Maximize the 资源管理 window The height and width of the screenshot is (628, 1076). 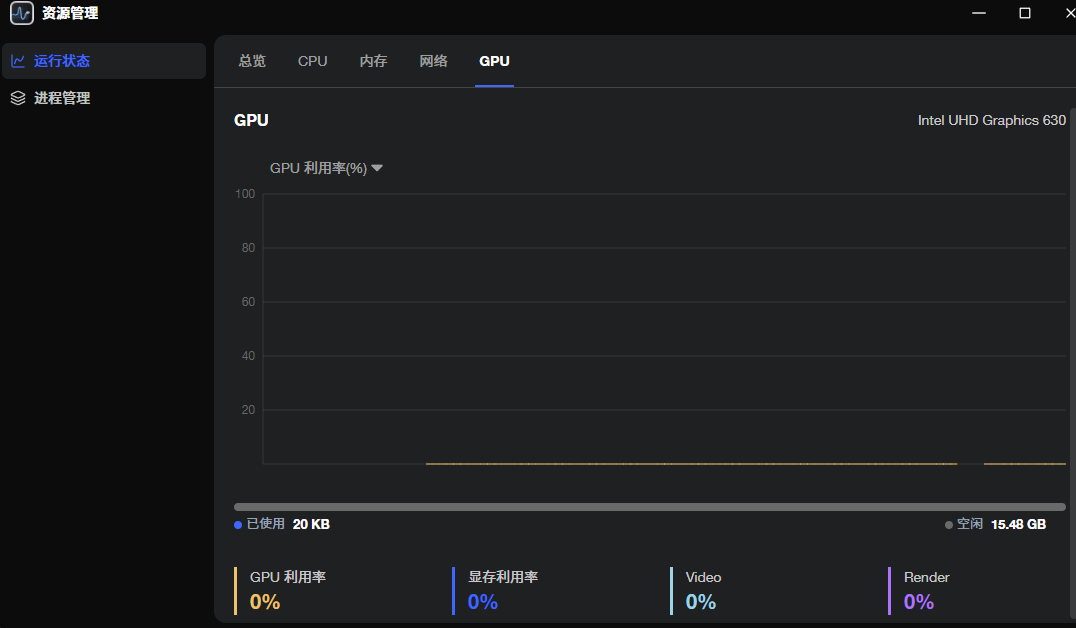click(x=1025, y=13)
